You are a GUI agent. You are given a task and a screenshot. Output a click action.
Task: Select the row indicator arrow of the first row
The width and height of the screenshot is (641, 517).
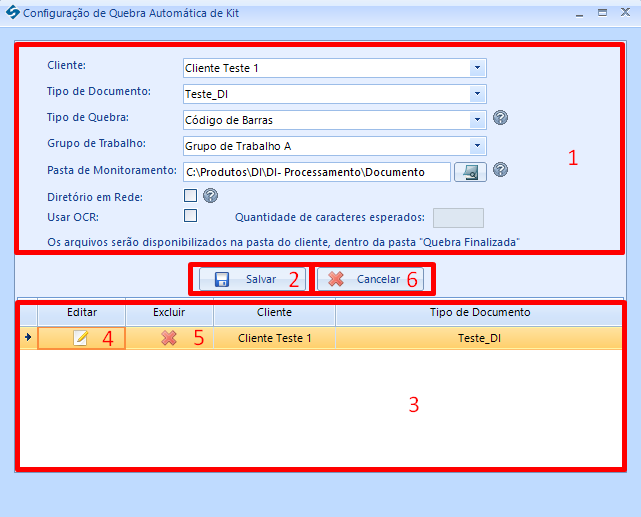(27, 338)
